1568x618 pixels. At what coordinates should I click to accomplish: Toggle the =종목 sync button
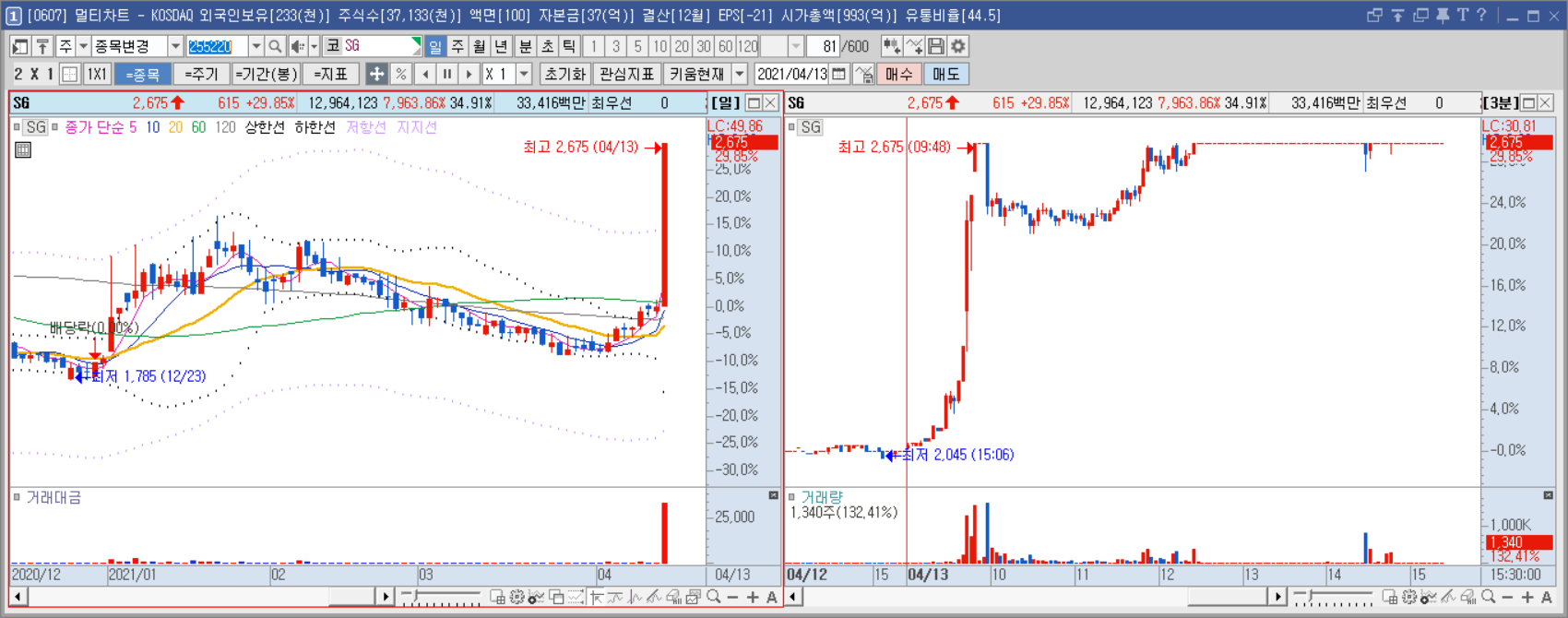(143, 74)
